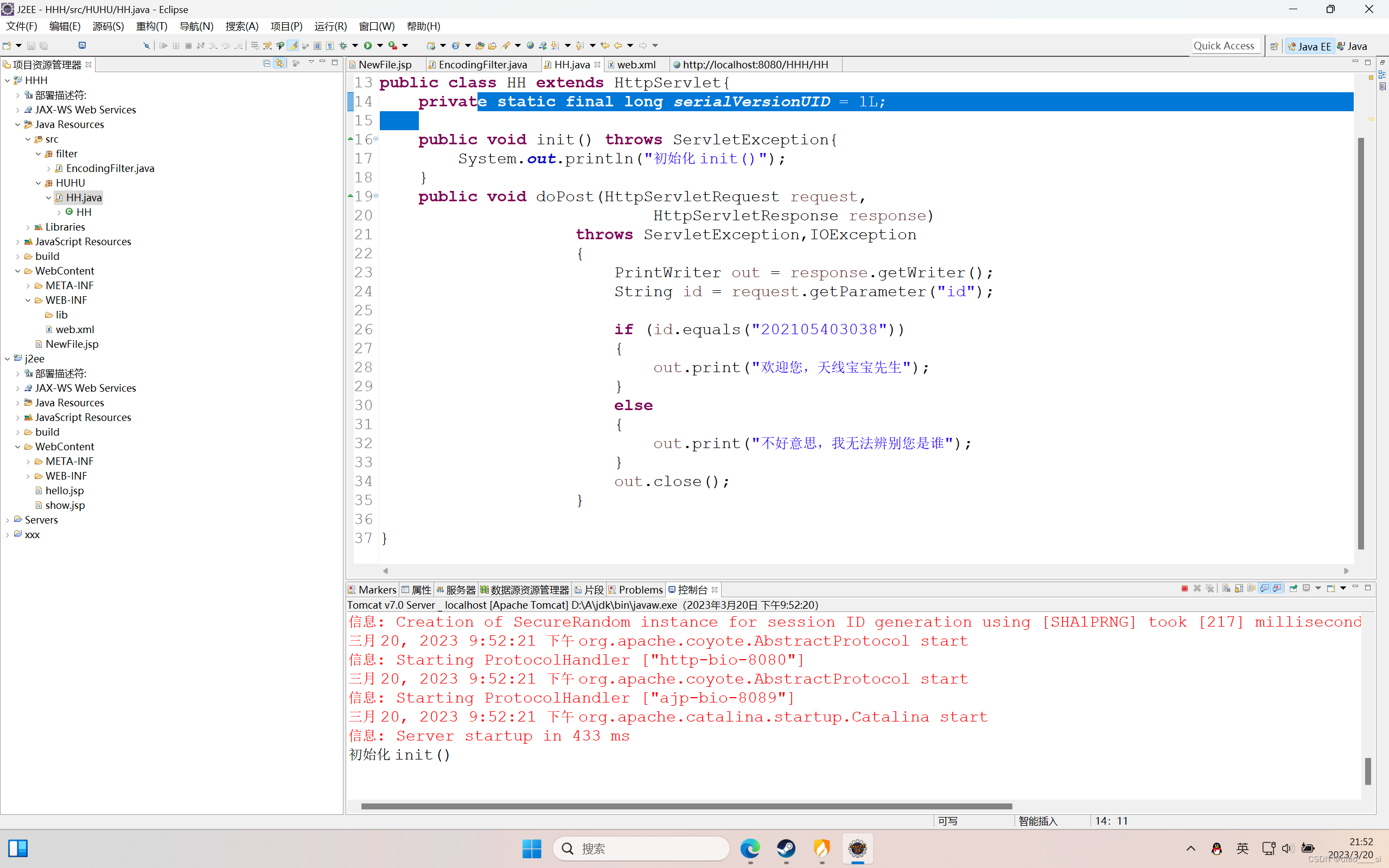
Task: Collapse all in project explorer
Action: [x=266, y=63]
